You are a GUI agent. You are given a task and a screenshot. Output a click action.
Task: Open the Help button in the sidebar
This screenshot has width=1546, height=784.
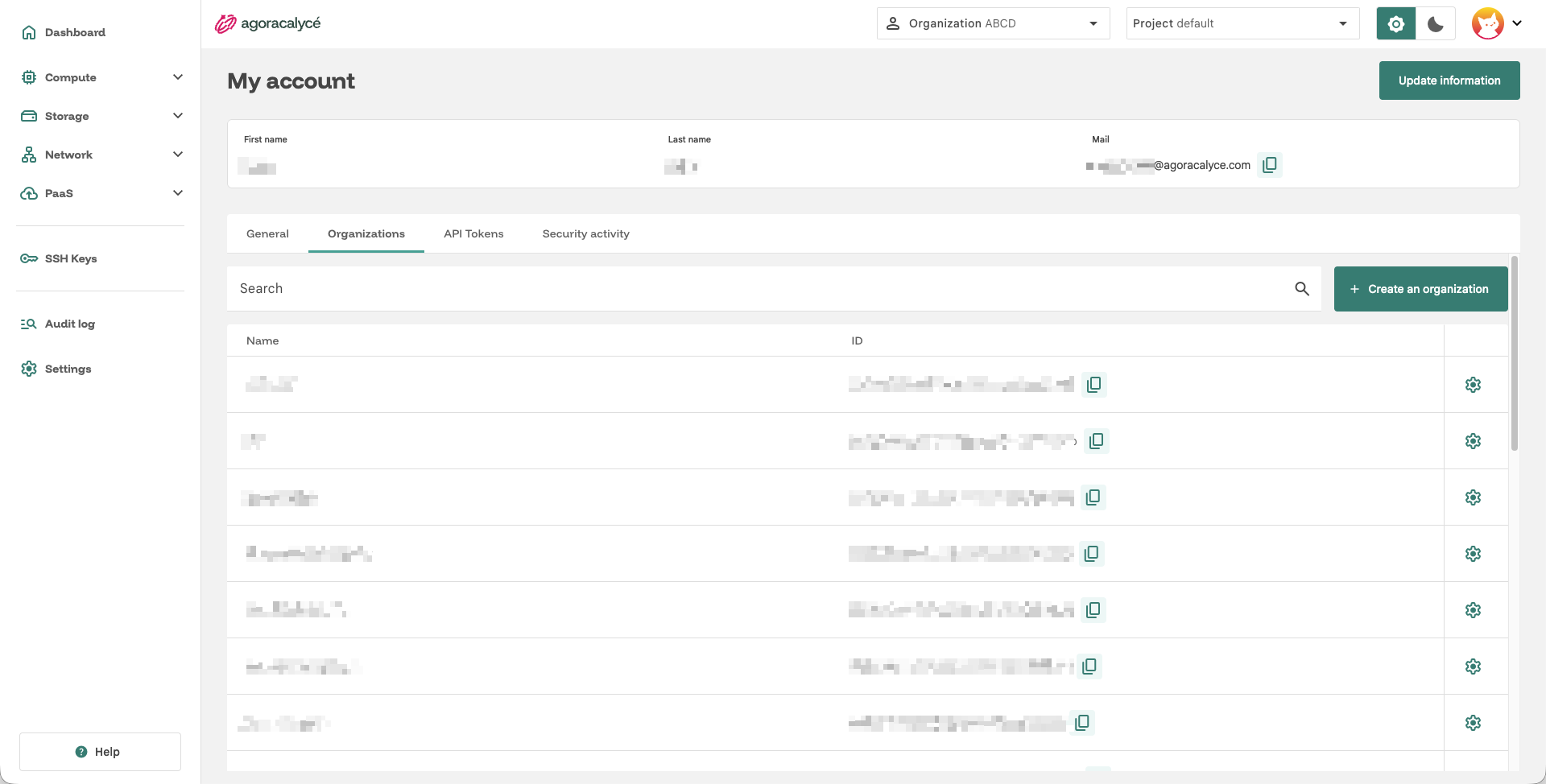(x=100, y=752)
